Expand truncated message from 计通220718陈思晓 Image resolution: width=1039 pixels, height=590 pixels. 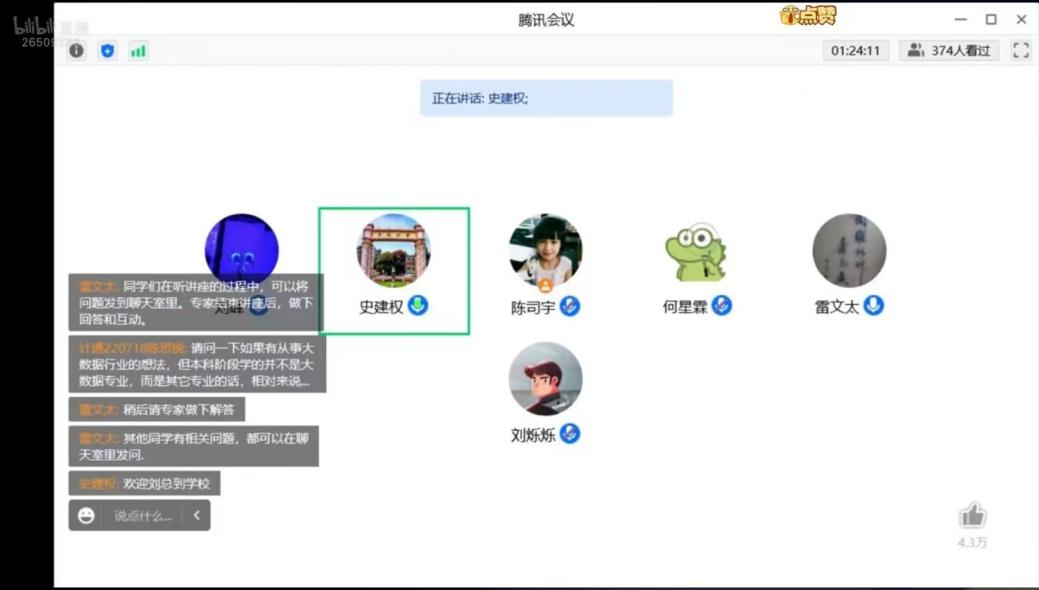tap(197, 365)
